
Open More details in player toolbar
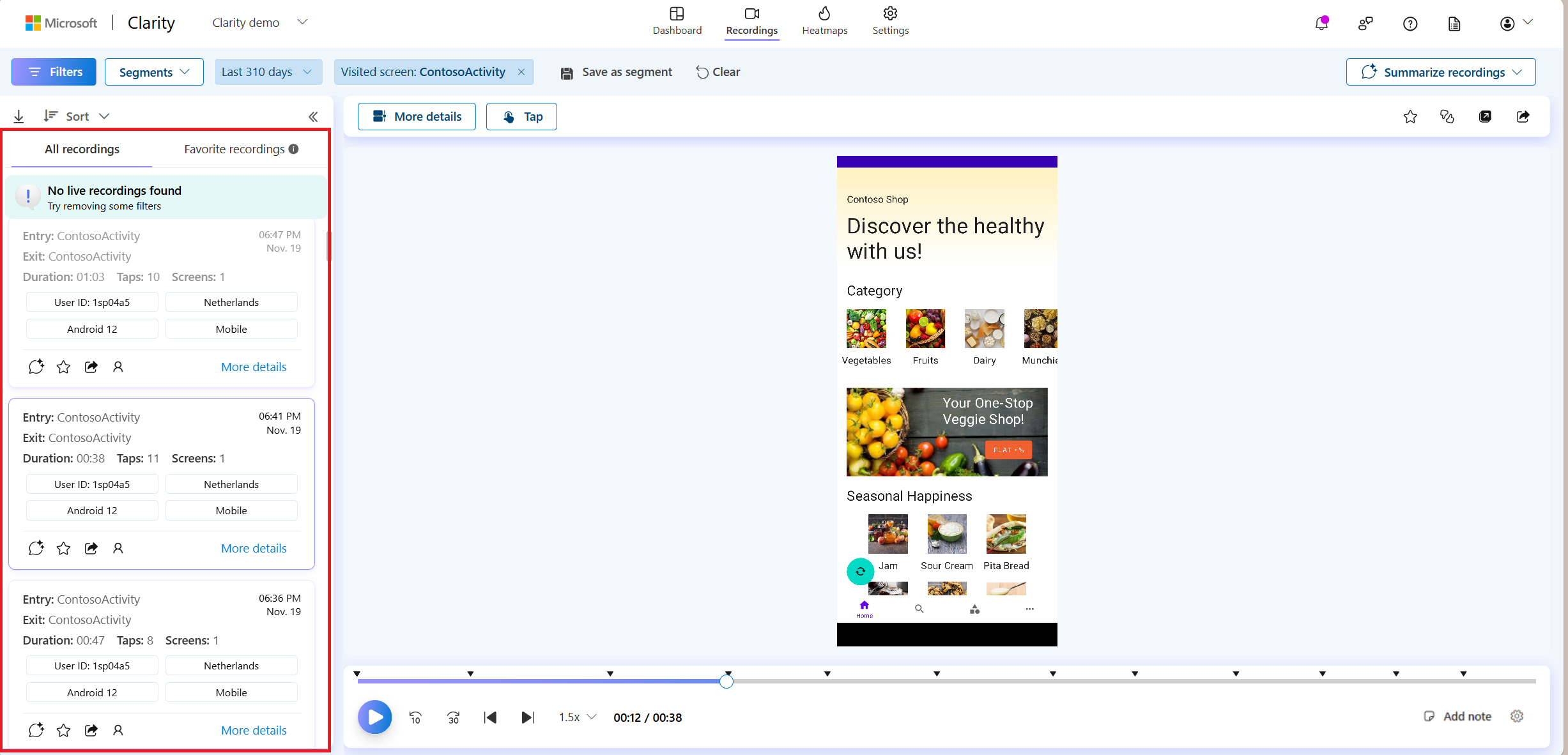tap(417, 116)
